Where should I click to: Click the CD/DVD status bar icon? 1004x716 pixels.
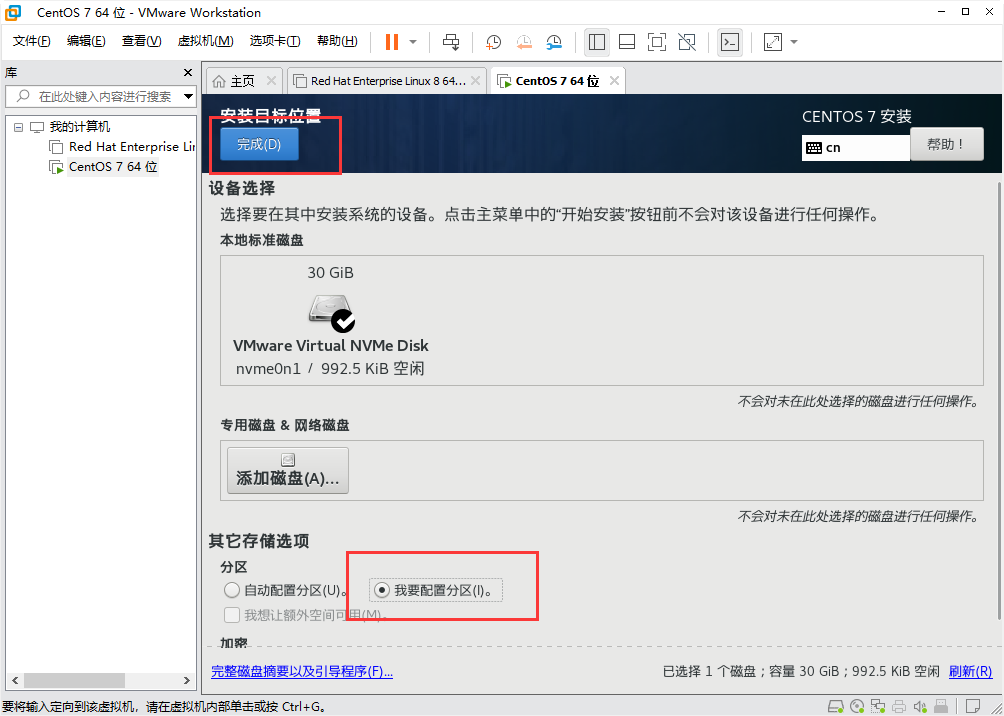click(x=858, y=706)
